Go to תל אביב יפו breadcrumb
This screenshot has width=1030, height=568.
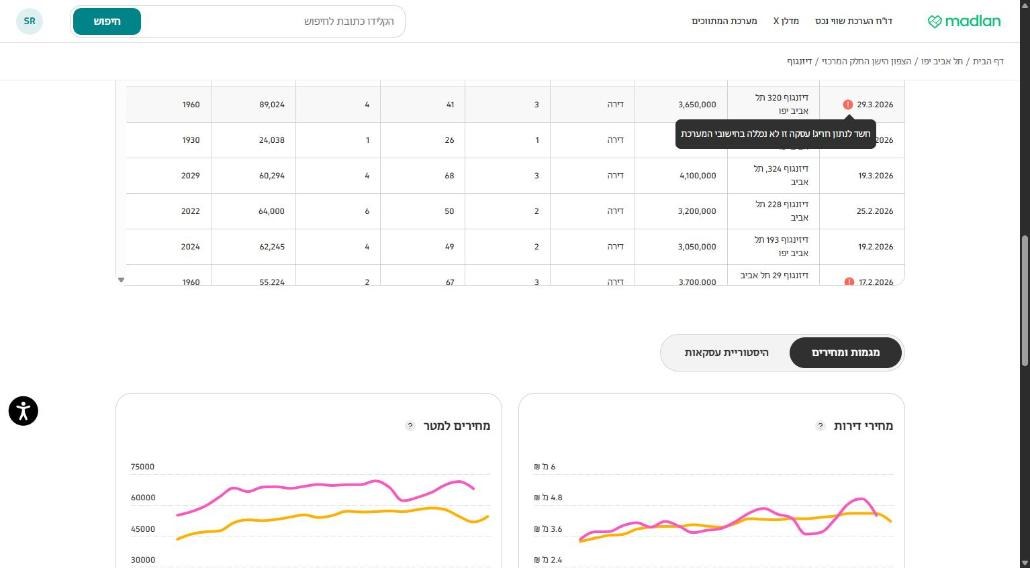pyautogui.click(x=941, y=61)
